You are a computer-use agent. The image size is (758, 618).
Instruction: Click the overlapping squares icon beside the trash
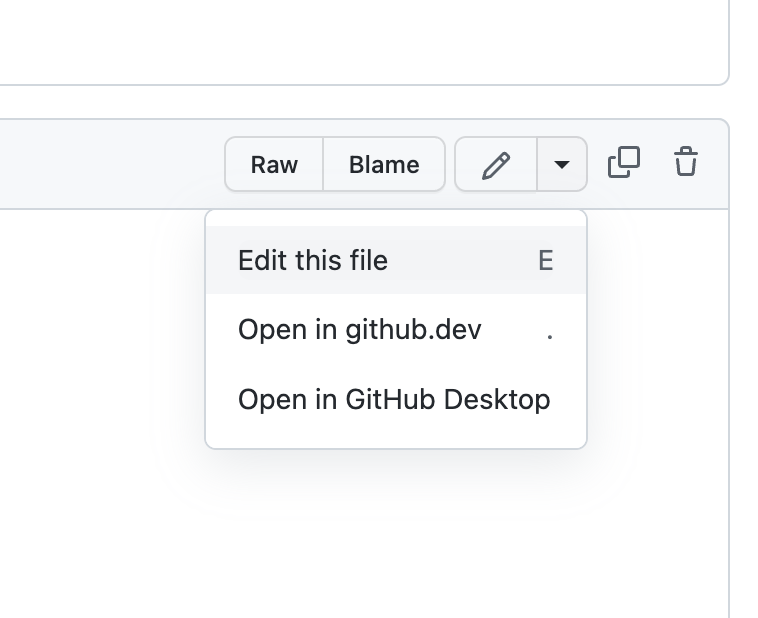coord(624,162)
